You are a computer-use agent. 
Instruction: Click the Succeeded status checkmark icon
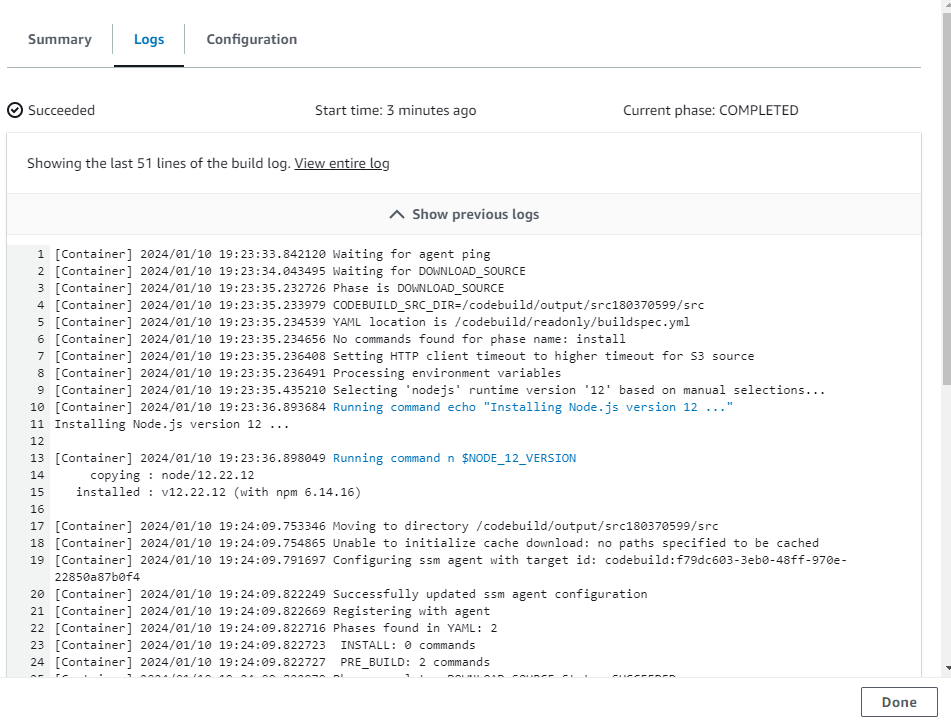pos(15,110)
